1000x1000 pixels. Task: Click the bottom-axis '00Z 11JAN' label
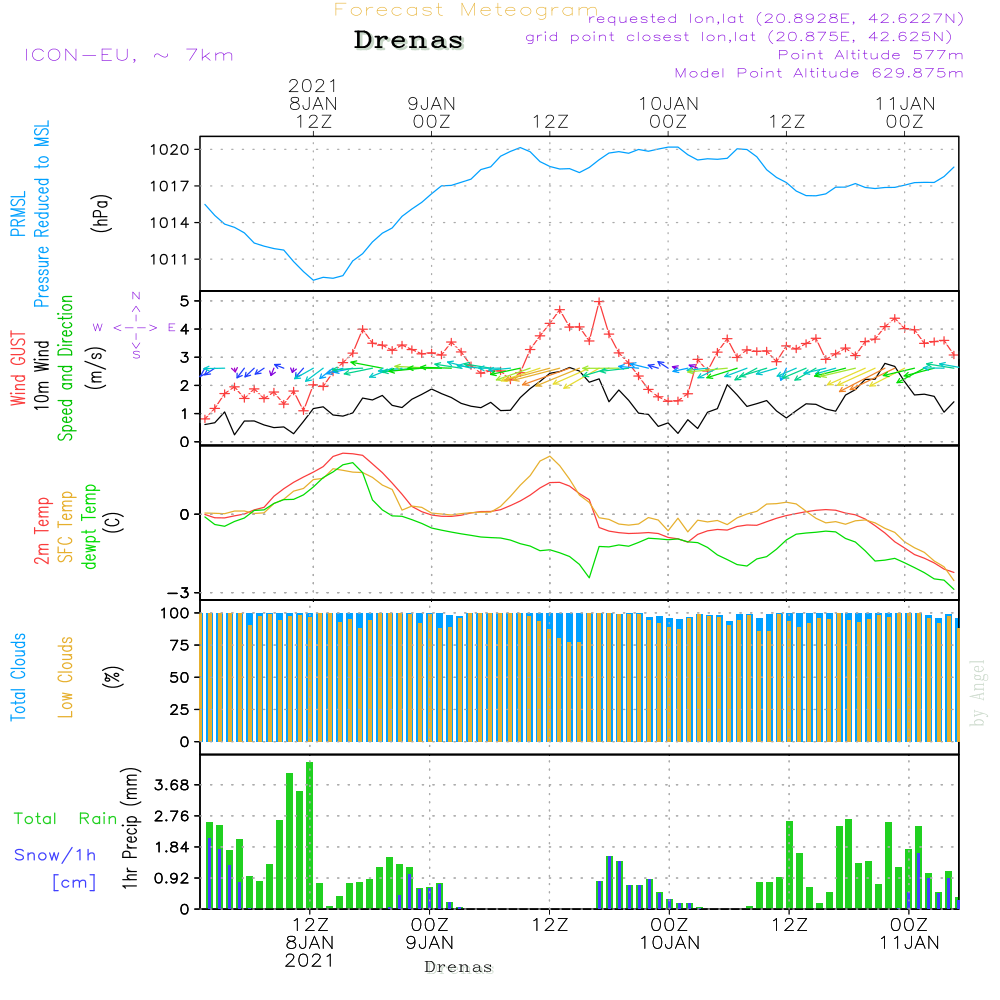pos(909,934)
